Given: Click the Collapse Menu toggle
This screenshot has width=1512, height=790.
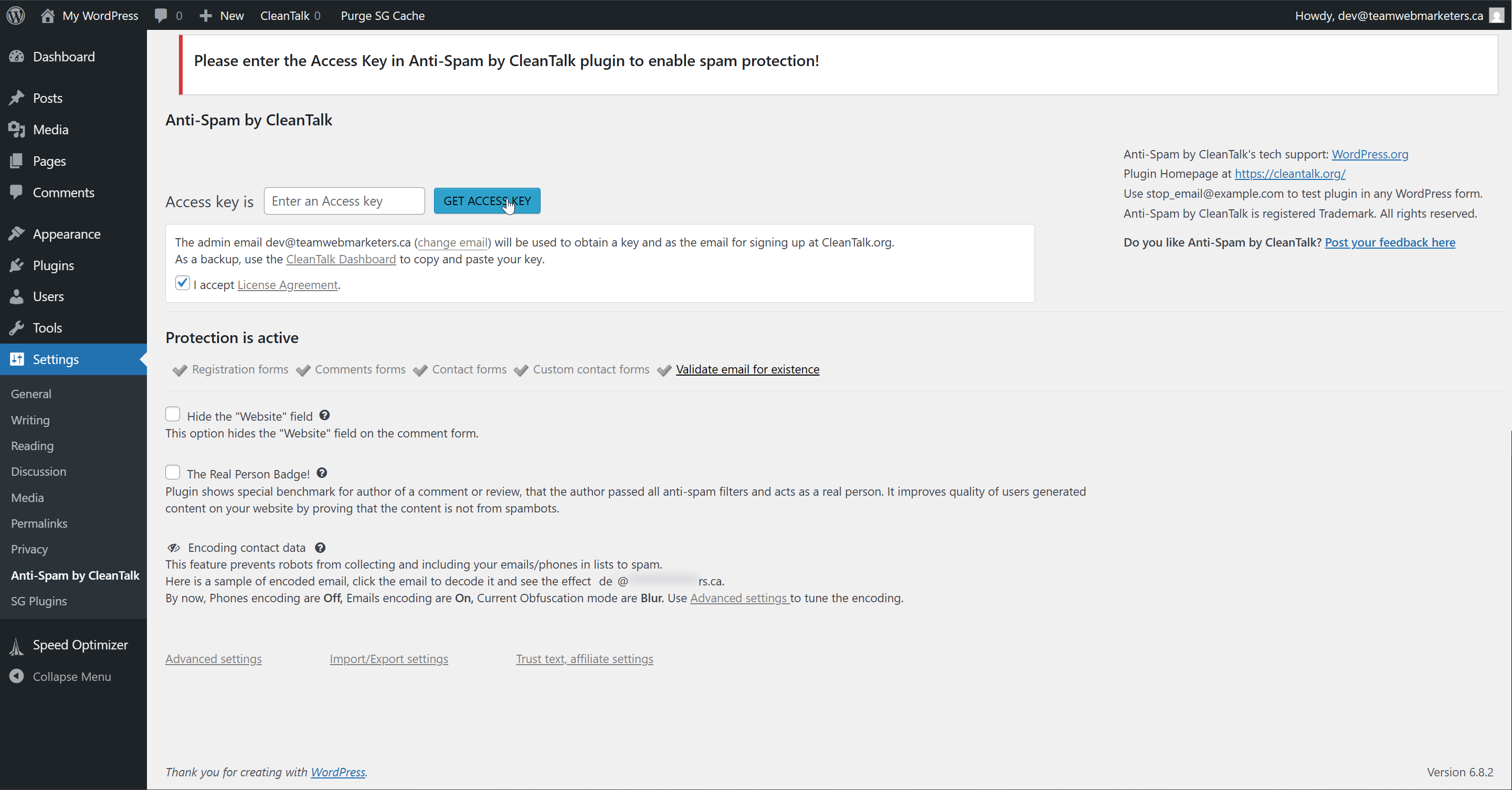Looking at the screenshot, I should (71, 676).
